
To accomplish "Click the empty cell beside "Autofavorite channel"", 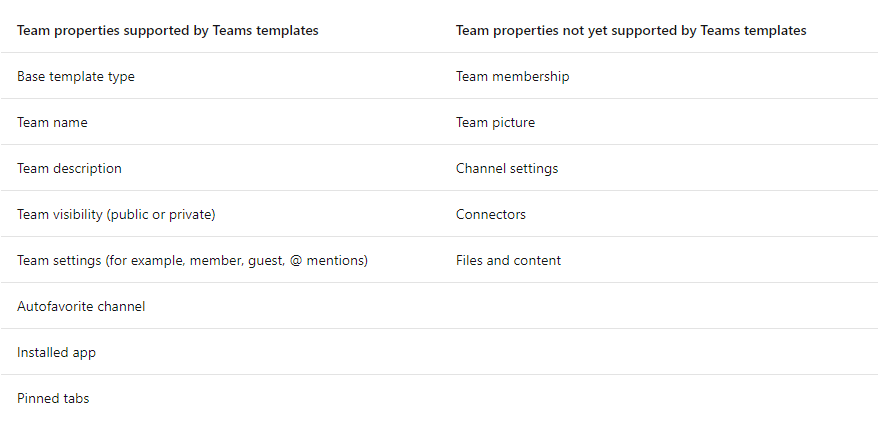I will (x=660, y=307).
